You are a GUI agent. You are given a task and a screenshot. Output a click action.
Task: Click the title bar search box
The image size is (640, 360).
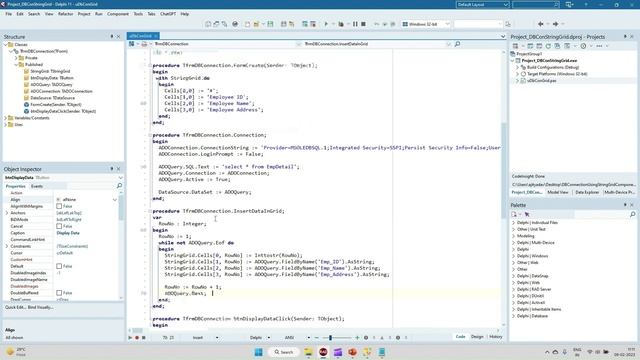pos(536,4)
